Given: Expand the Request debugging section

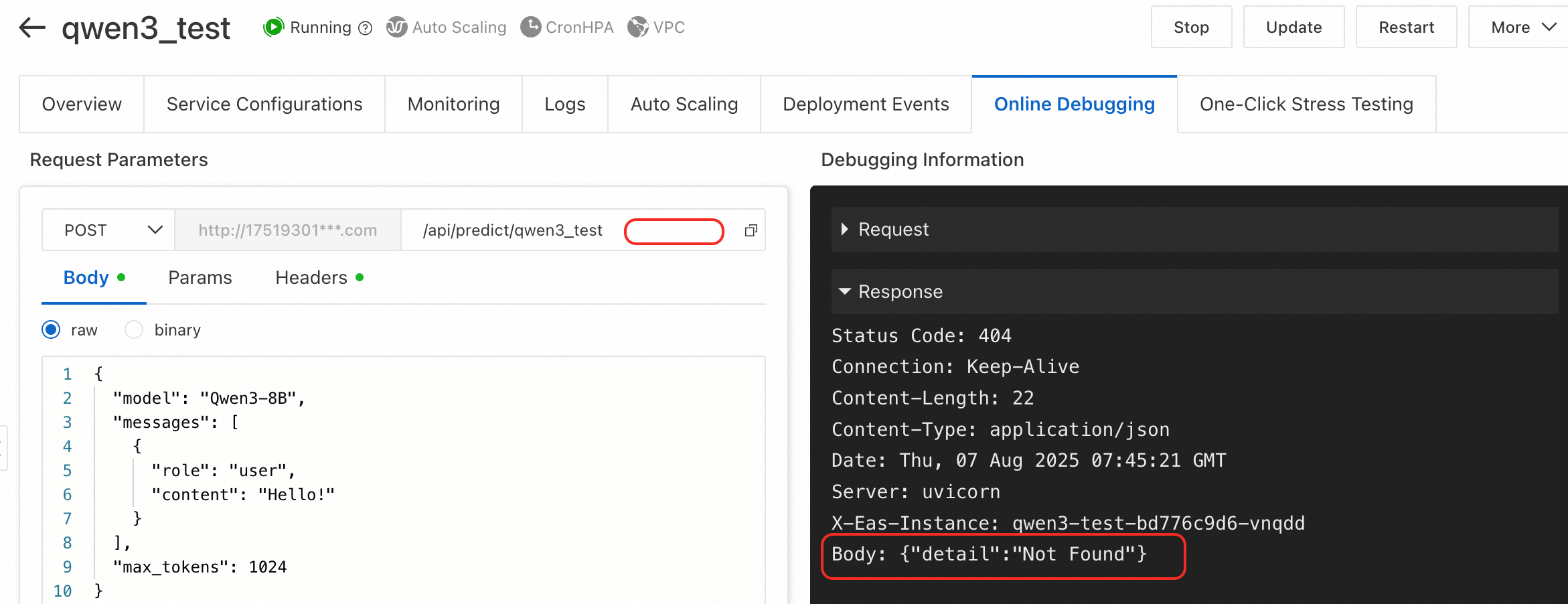Looking at the screenshot, I should [x=845, y=230].
